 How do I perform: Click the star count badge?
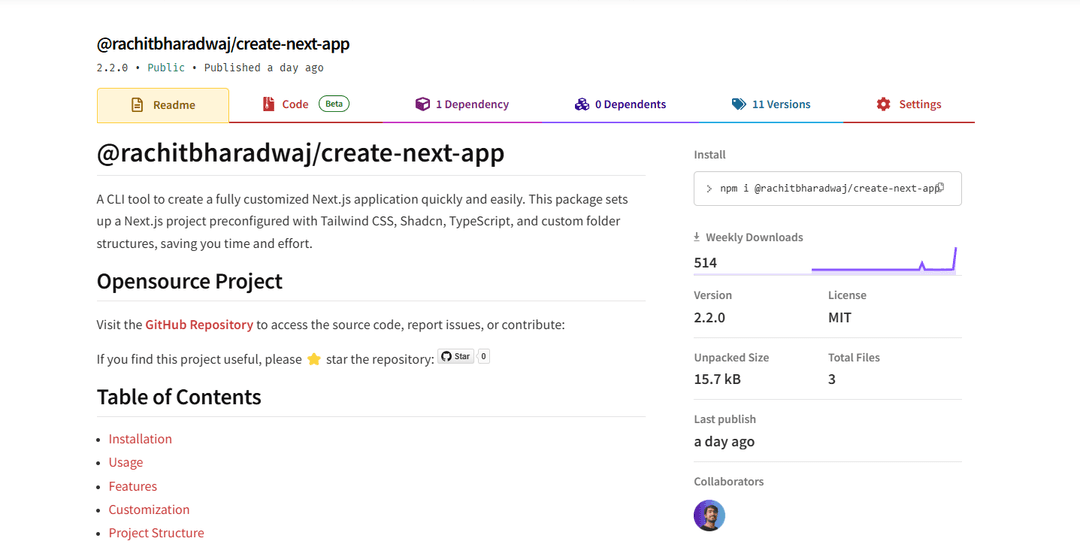484,356
